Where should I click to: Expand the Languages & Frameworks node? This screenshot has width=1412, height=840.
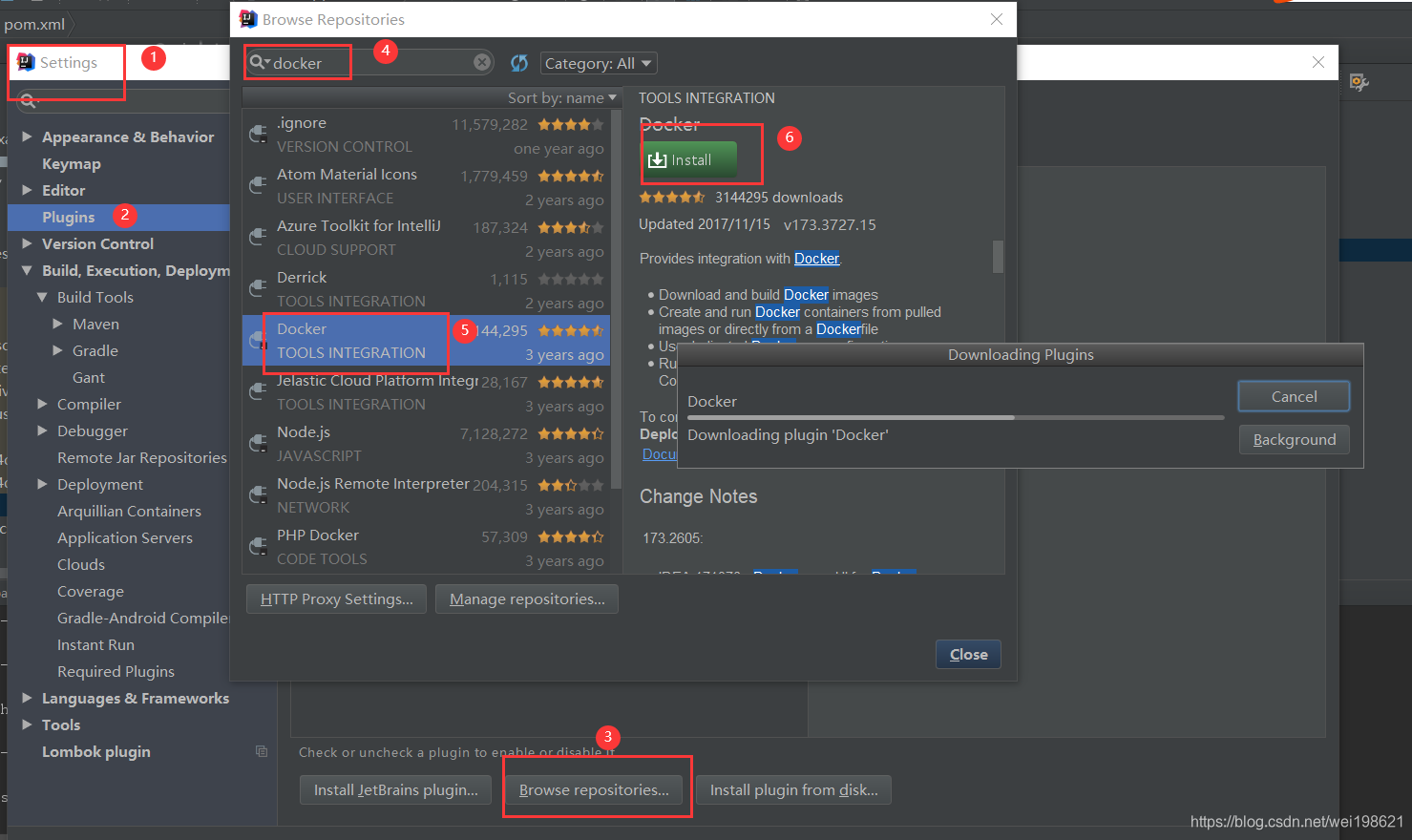pyautogui.click(x=27, y=698)
